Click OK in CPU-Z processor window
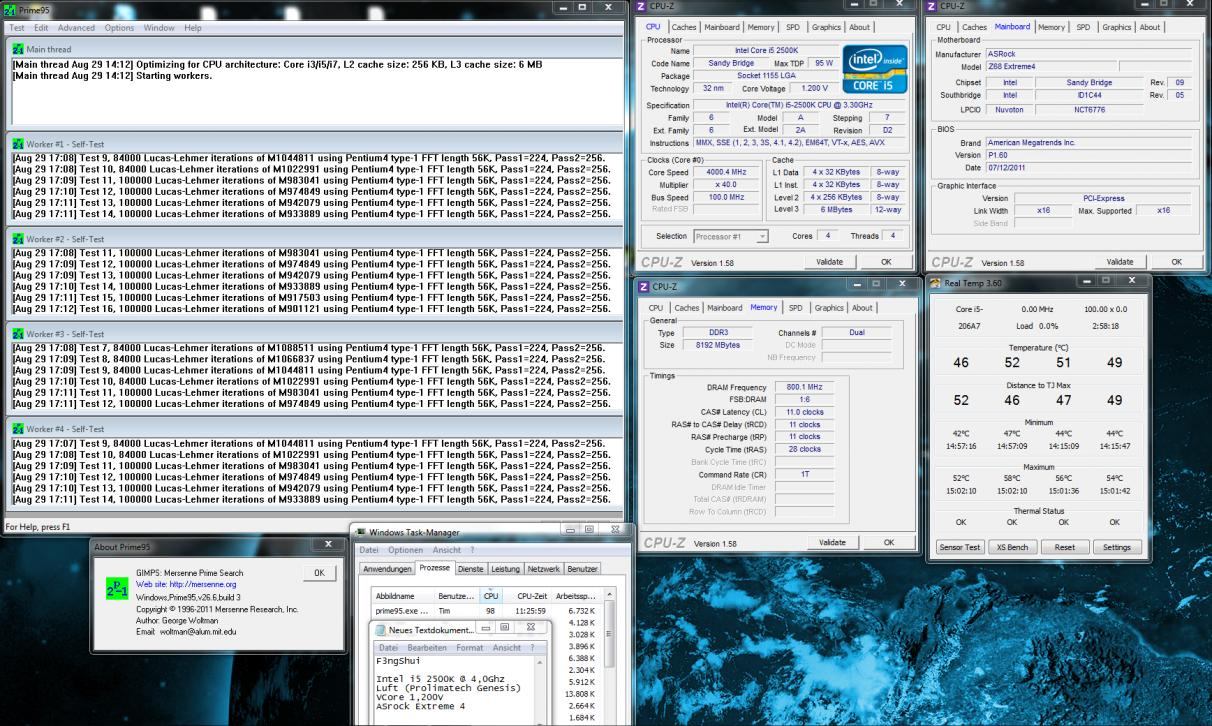The width and height of the screenshot is (1212, 726). (886, 262)
